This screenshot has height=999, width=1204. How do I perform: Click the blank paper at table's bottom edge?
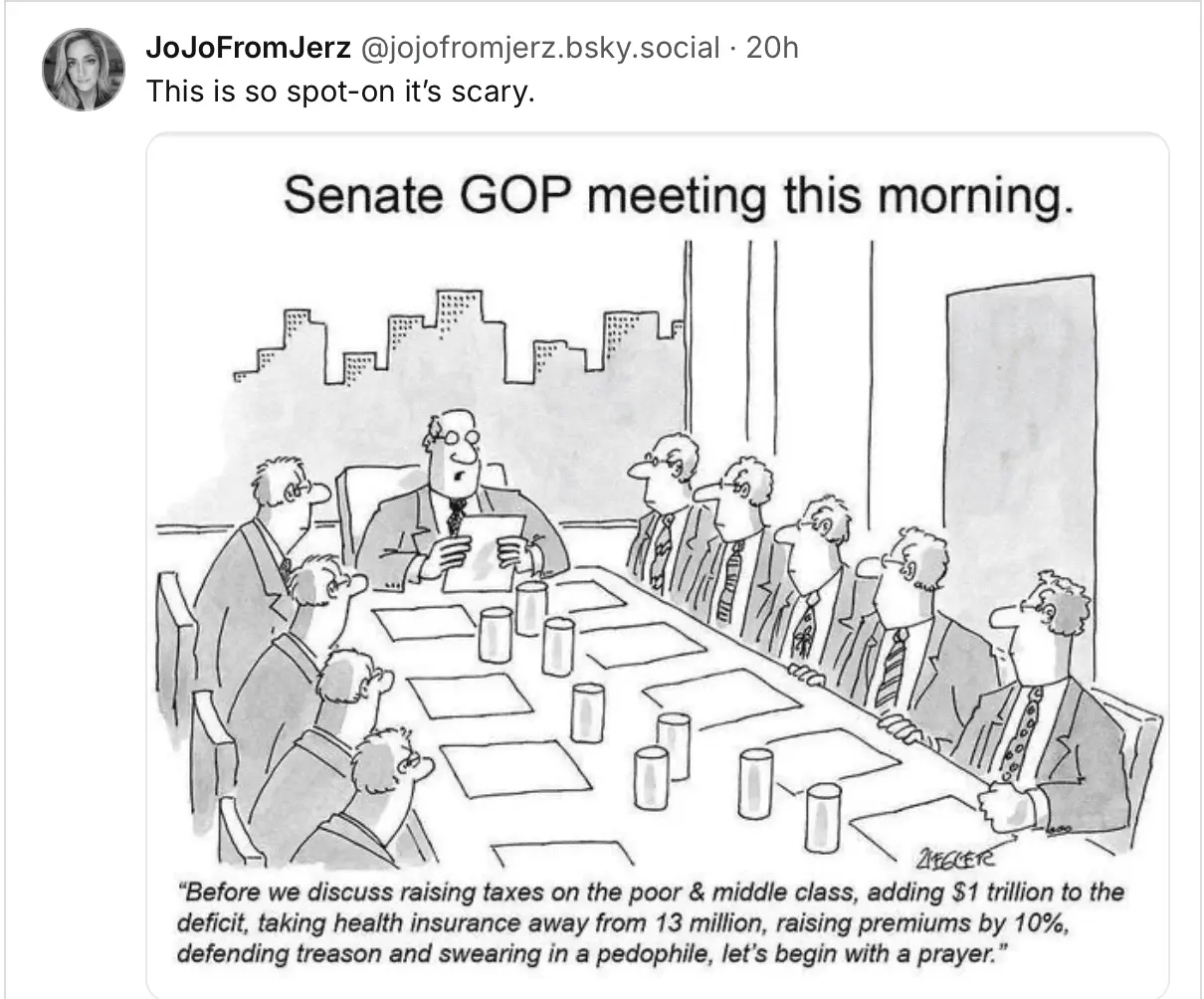[x=562, y=854]
